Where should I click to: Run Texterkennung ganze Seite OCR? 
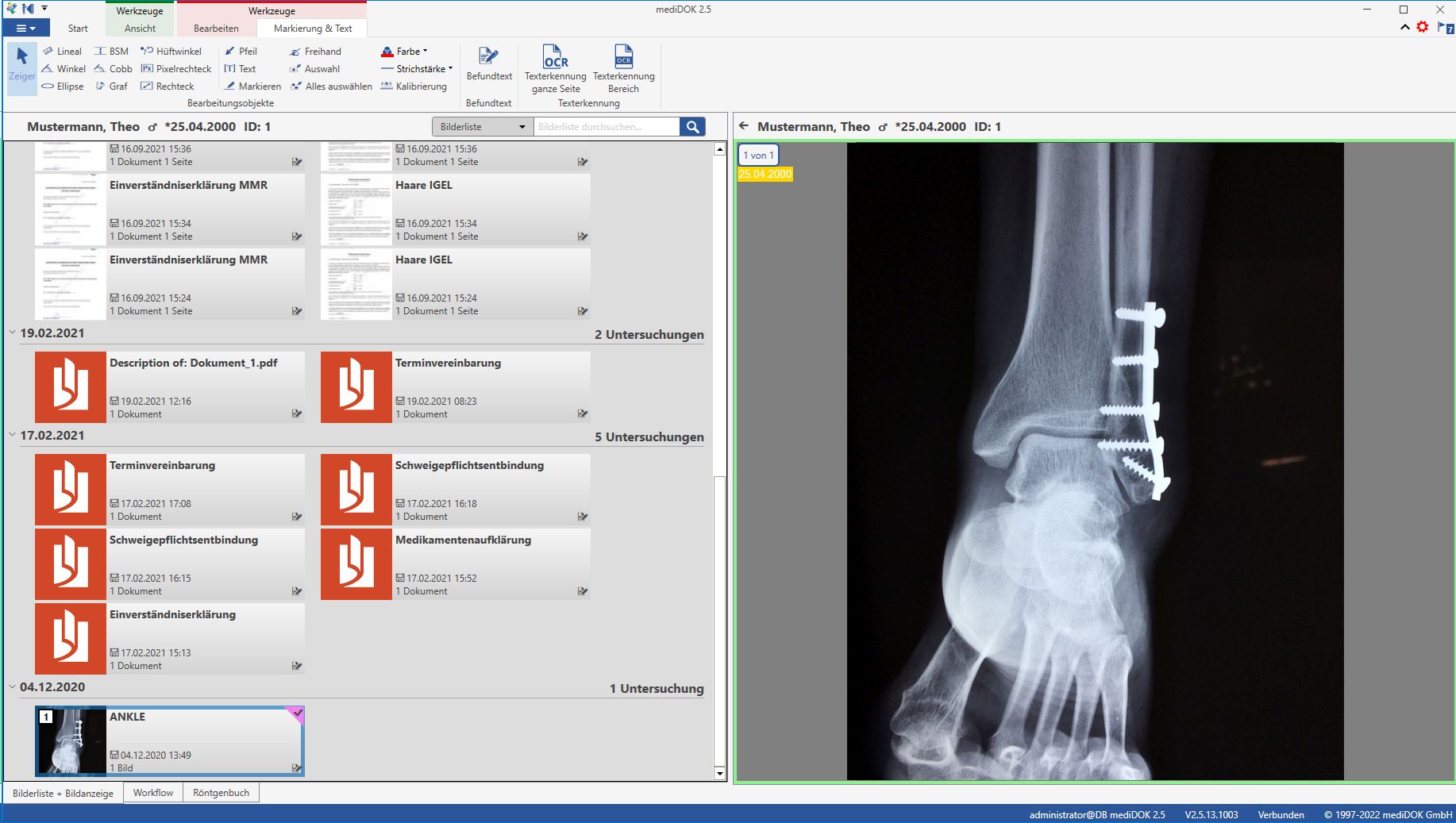pyautogui.click(x=555, y=67)
